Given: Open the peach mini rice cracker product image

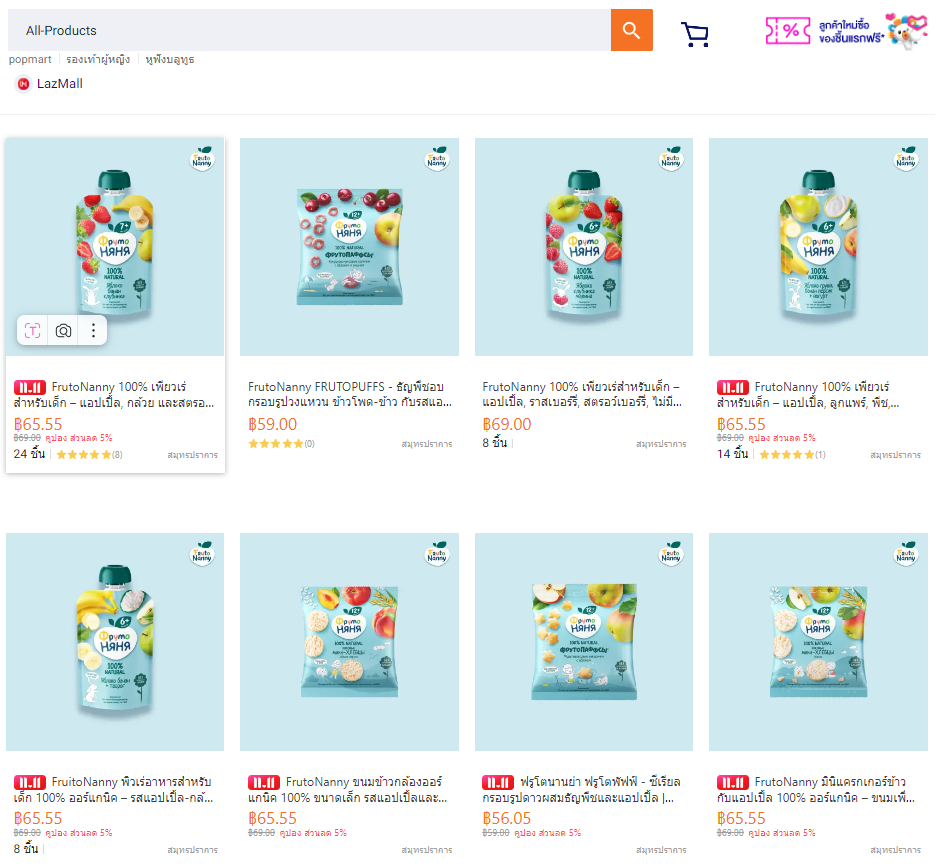Looking at the screenshot, I should tap(349, 641).
